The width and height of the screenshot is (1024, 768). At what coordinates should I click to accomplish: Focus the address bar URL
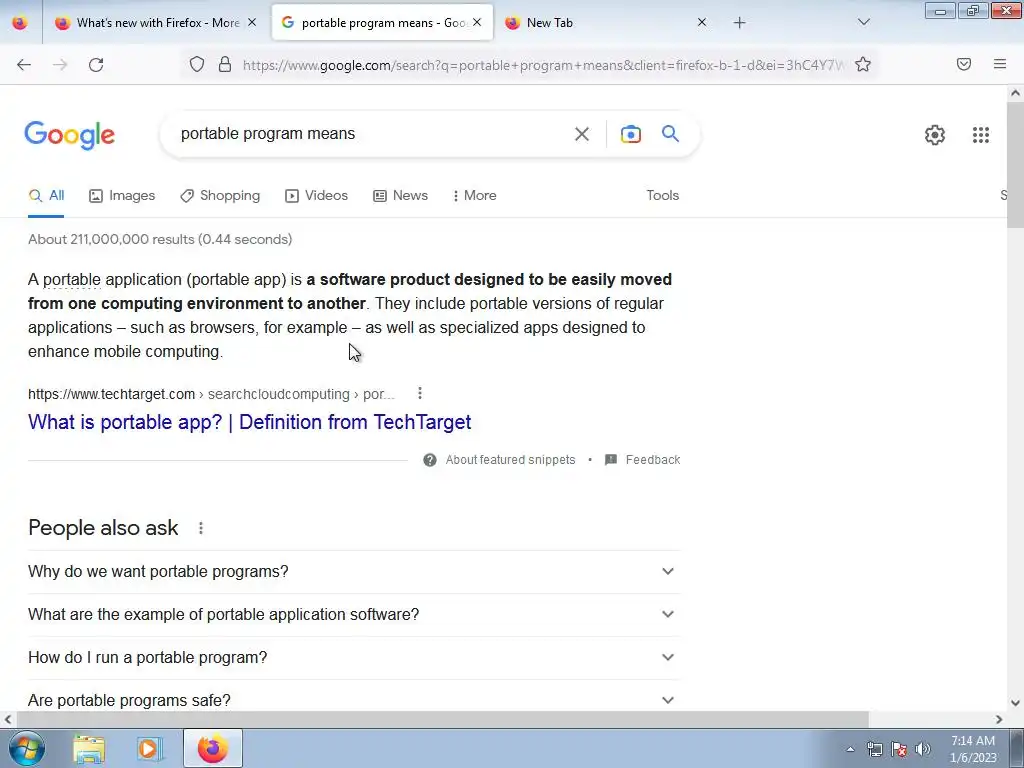(x=543, y=65)
